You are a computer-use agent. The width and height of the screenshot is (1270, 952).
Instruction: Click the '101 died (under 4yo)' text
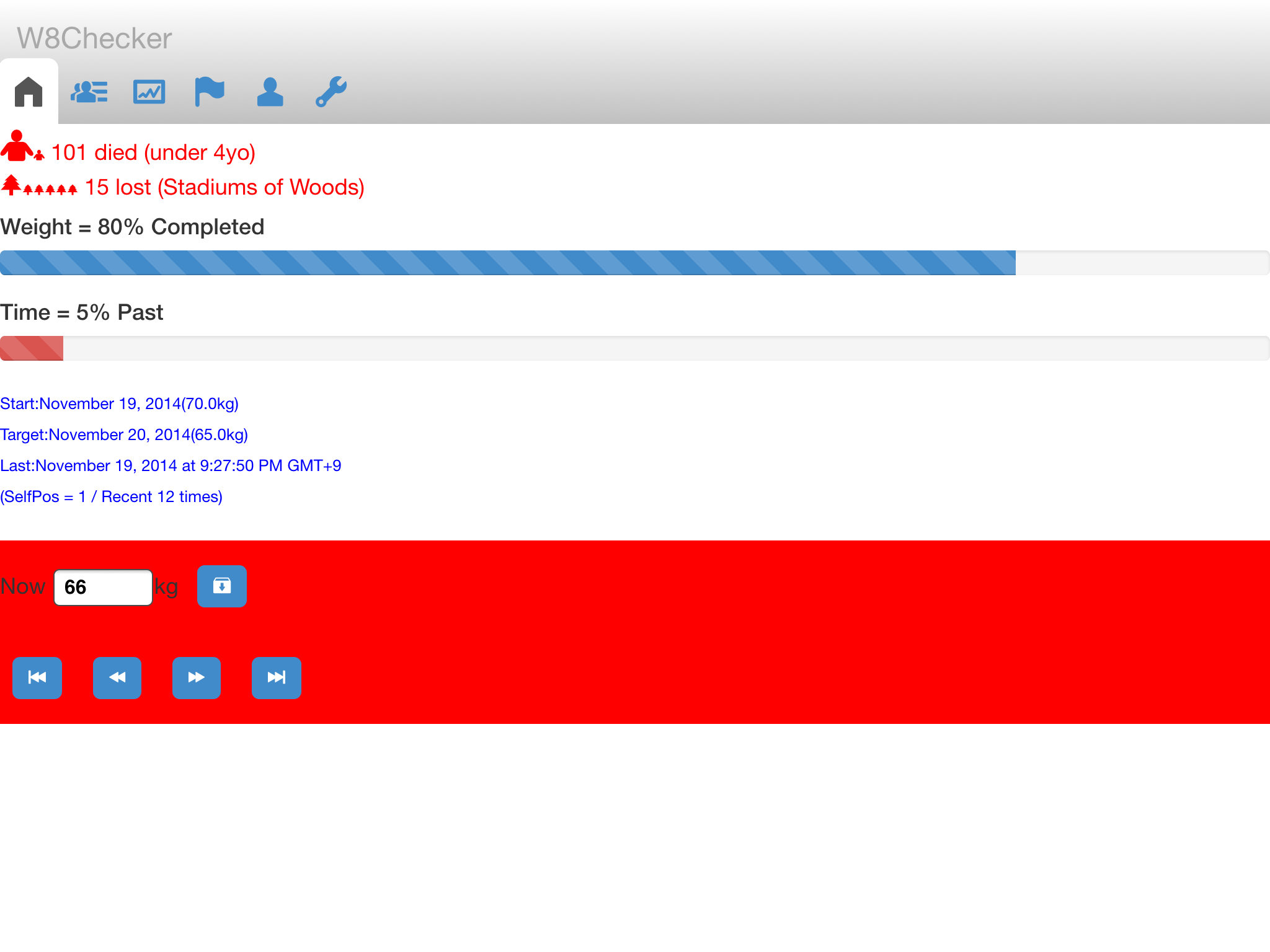tap(153, 152)
